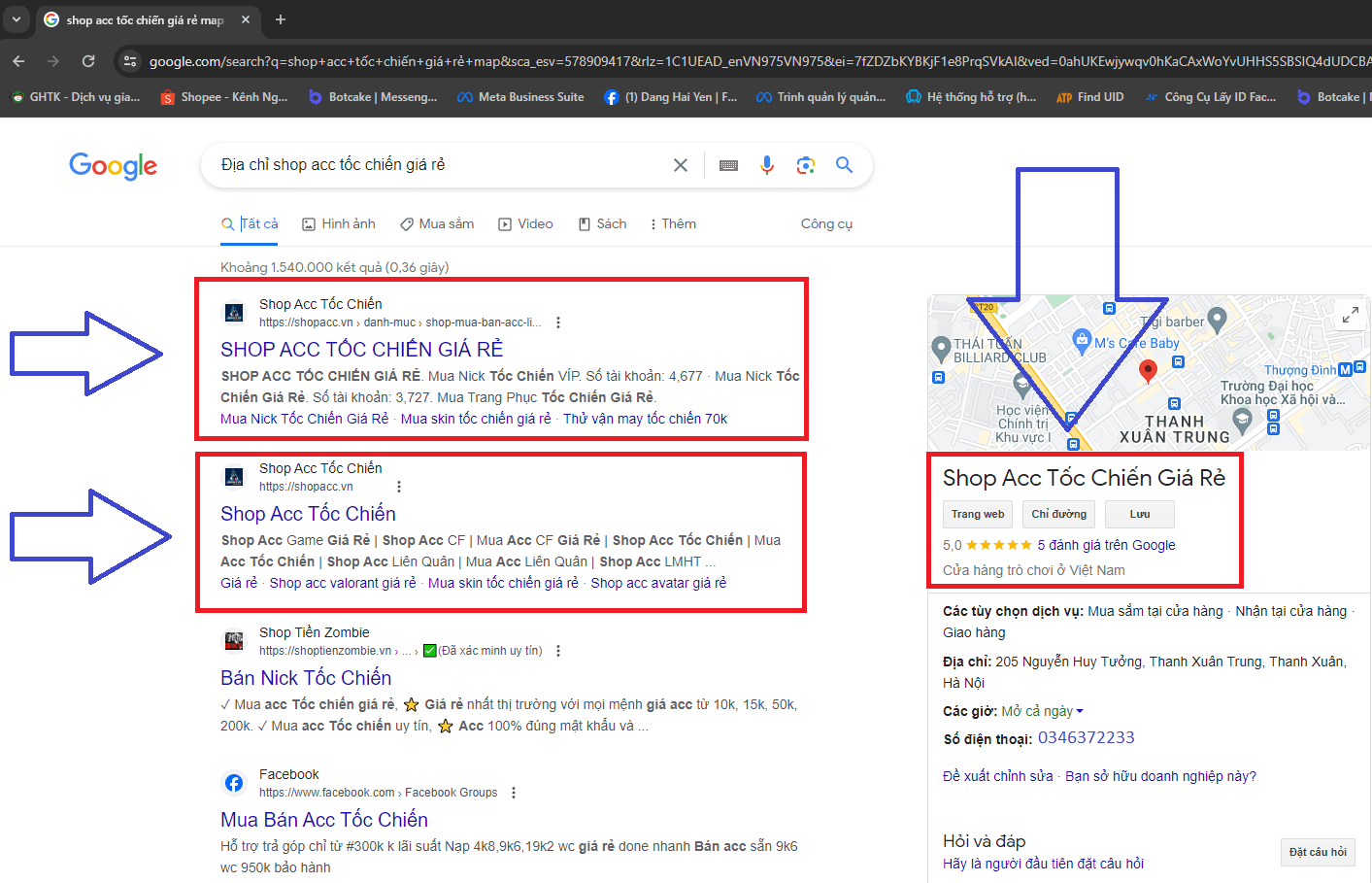
Task: Open GHTK bookmark
Action: pos(75,97)
